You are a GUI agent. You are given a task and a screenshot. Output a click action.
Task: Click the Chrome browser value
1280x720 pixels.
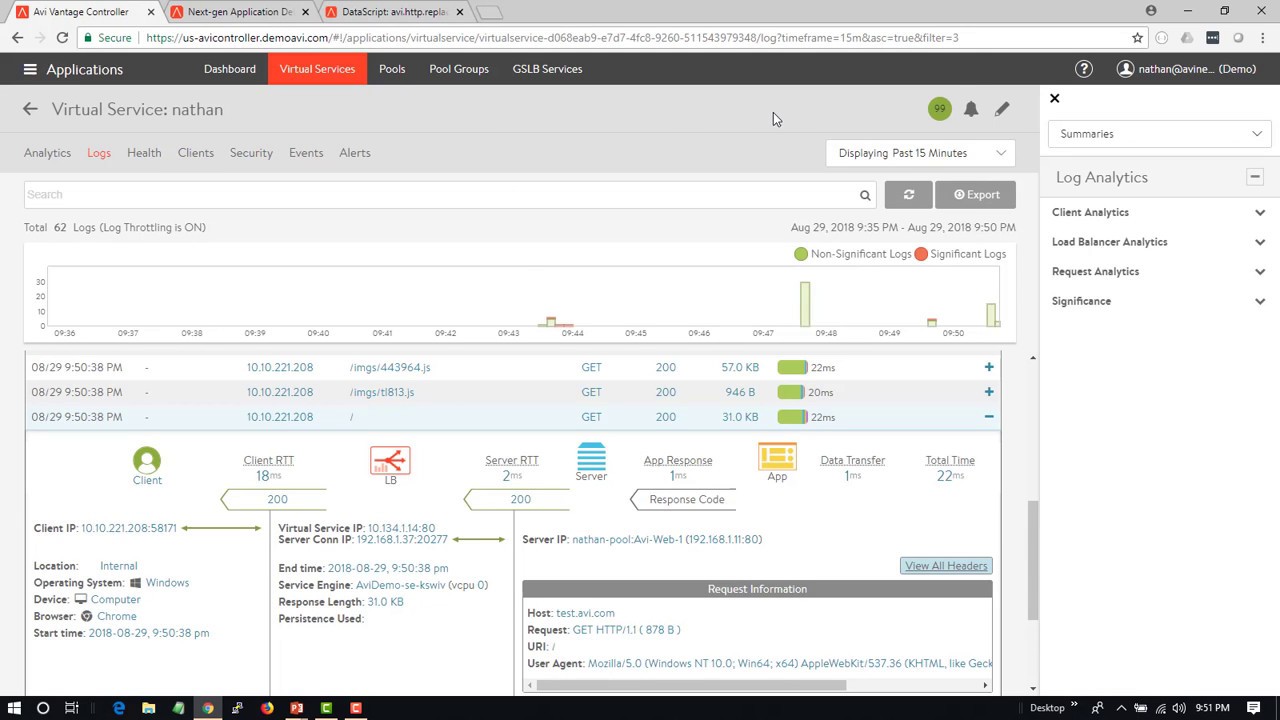(117, 616)
